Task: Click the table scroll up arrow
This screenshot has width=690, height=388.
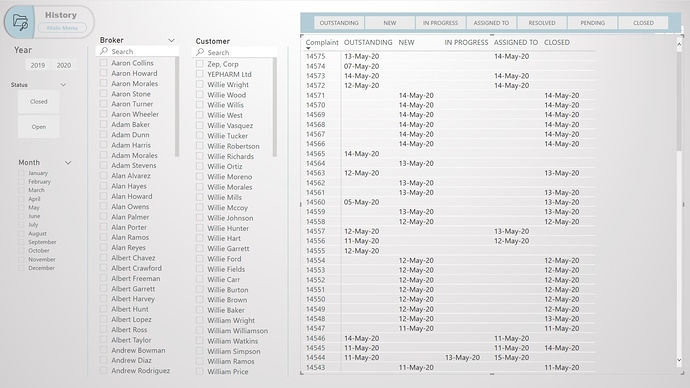Action: [x=679, y=44]
